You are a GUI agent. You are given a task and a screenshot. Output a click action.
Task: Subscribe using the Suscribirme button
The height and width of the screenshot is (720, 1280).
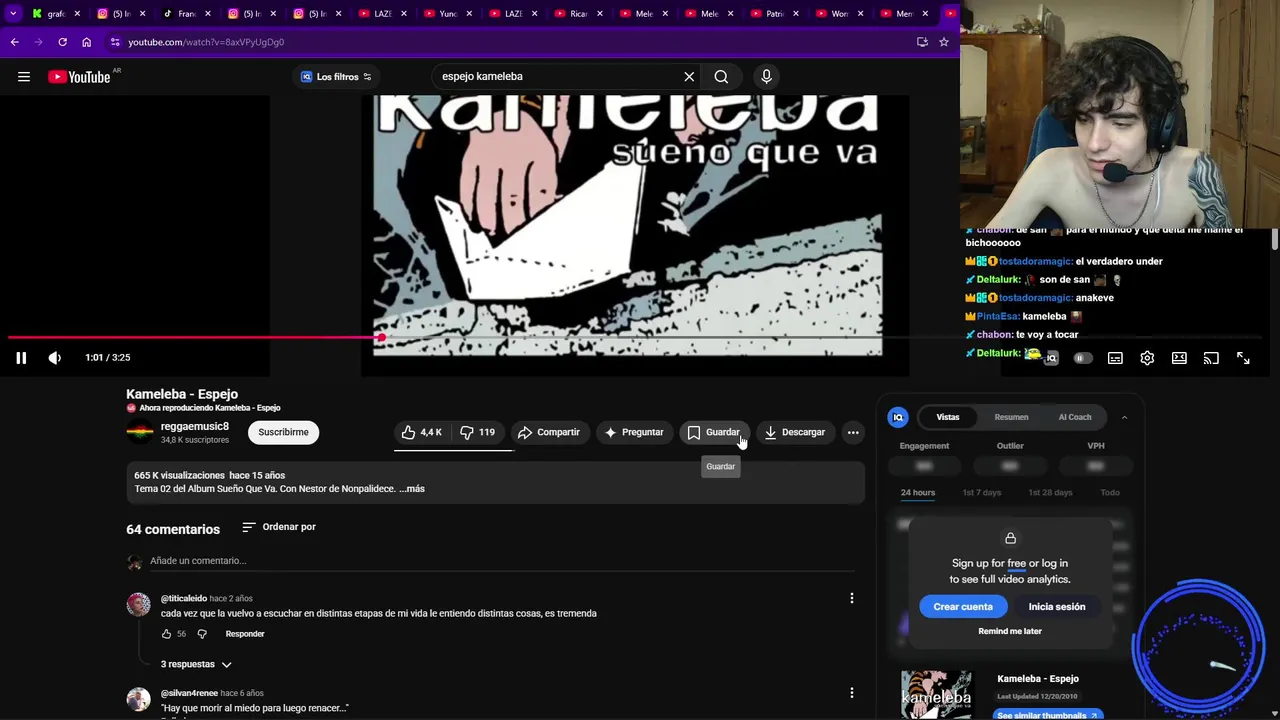pyautogui.click(x=283, y=432)
